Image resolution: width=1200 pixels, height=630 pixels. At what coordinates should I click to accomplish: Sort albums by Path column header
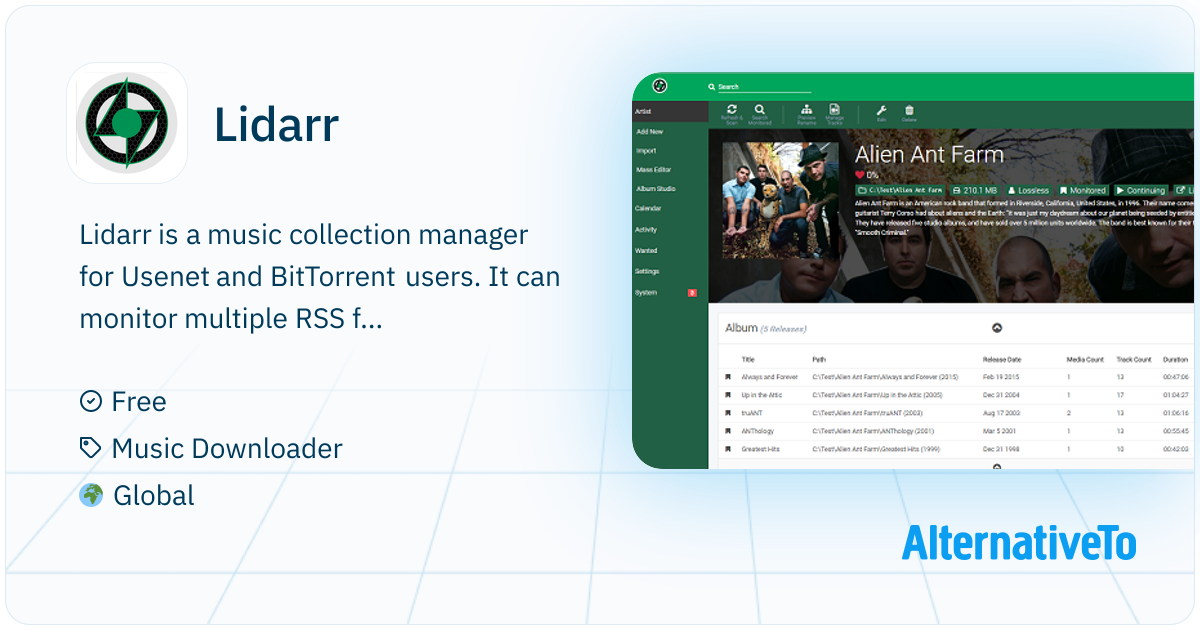point(819,359)
